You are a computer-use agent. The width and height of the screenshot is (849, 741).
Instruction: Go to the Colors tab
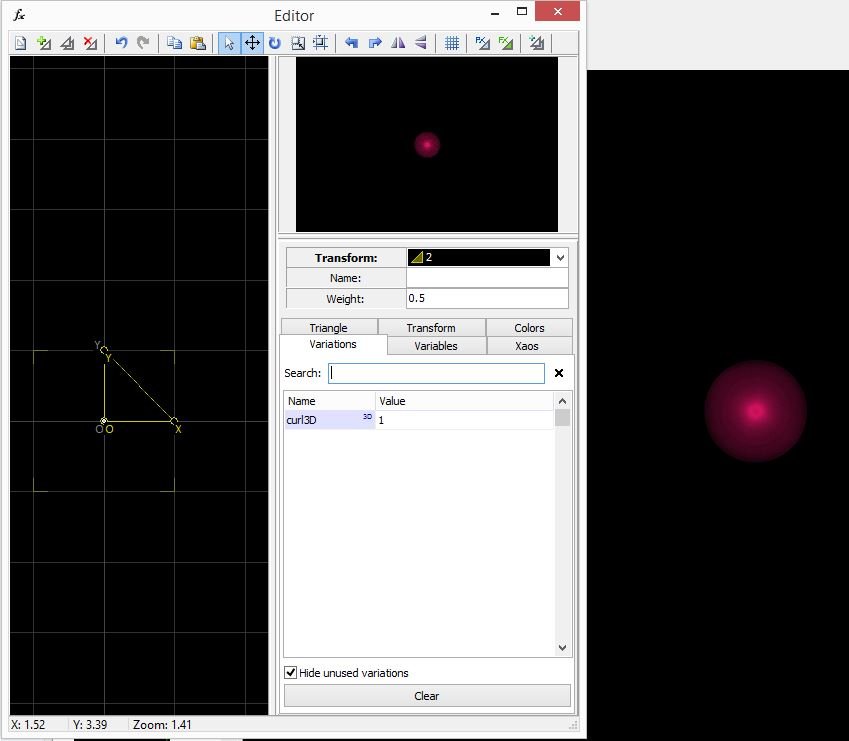pyautogui.click(x=529, y=327)
